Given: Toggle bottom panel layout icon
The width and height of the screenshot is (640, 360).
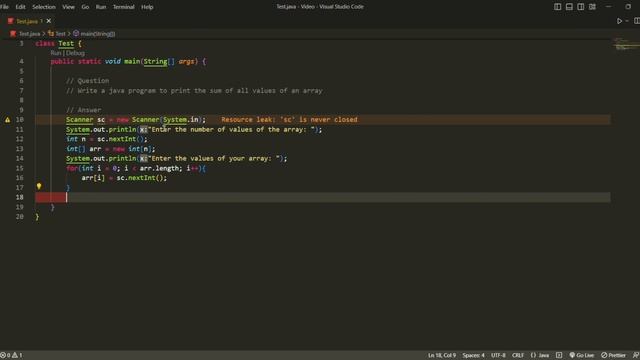Looking at the screenshot, I should pos(569,7).
